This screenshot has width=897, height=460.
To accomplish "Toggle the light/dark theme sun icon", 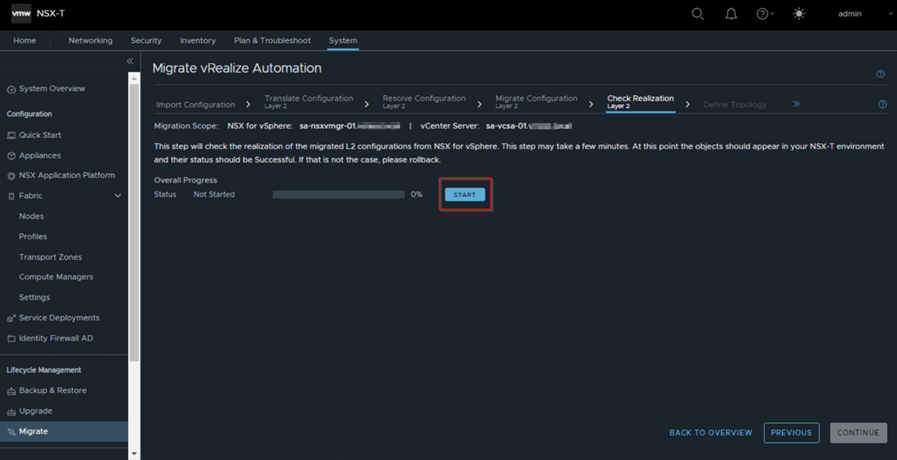I will (798, 14).
